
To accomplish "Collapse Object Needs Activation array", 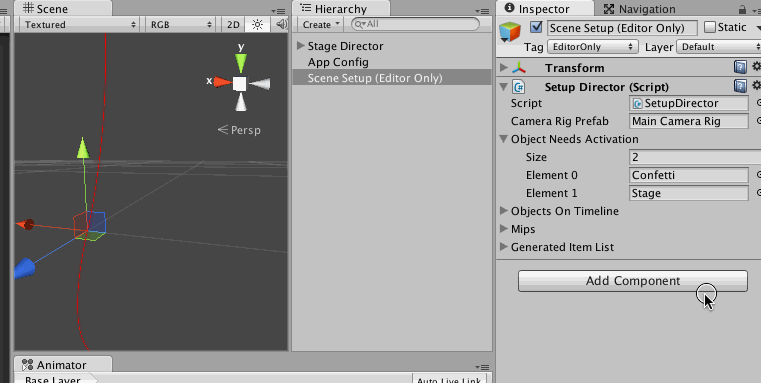I will click(504, 139).
